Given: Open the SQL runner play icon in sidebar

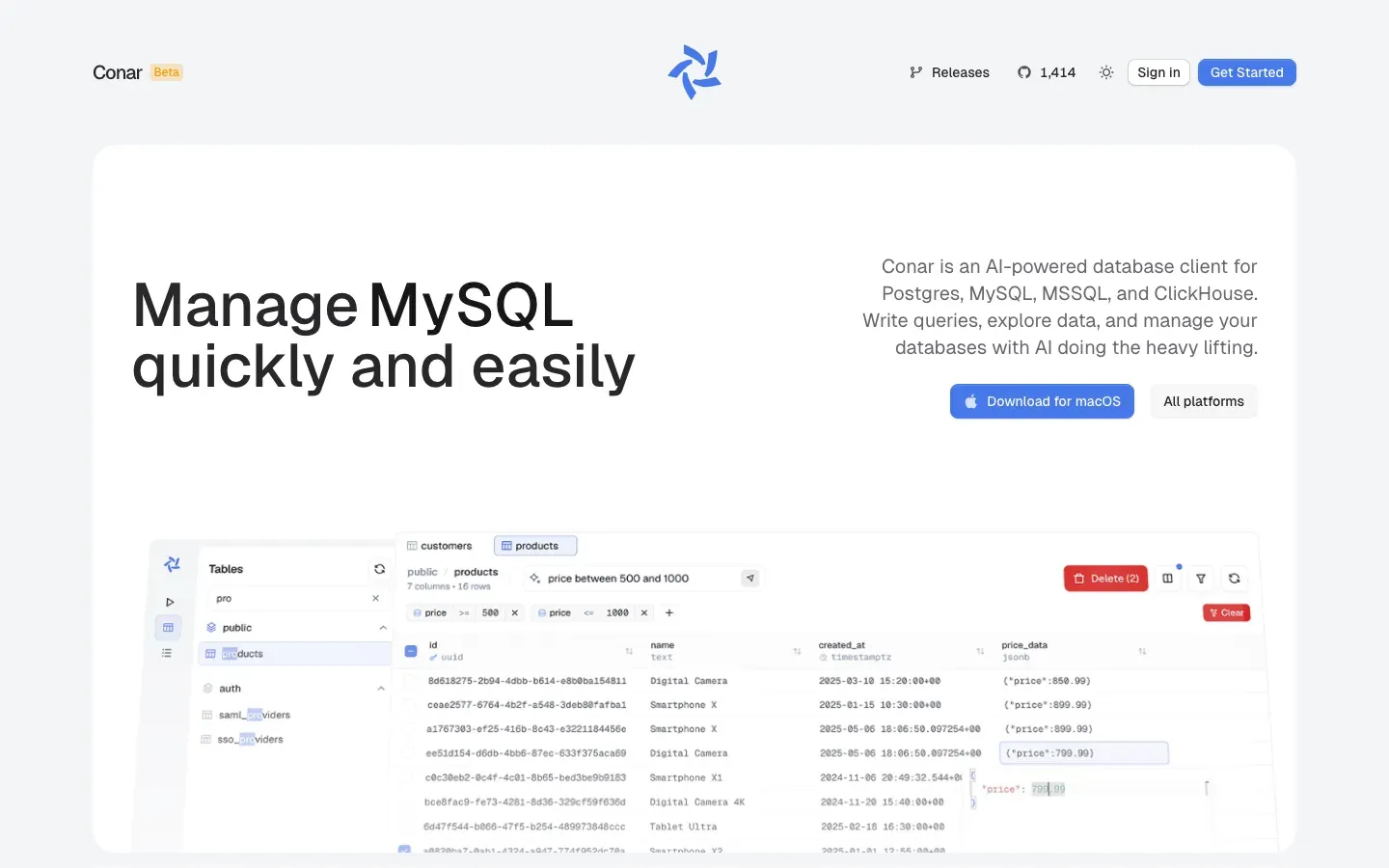Looking at the screenshot, I should (170, 602).
